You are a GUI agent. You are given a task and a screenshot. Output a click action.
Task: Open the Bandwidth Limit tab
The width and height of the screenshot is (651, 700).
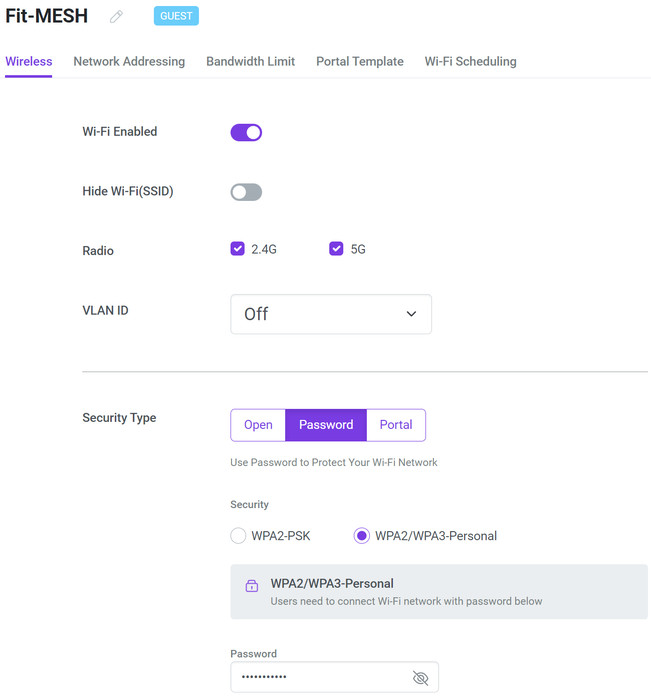click(250, 61)
